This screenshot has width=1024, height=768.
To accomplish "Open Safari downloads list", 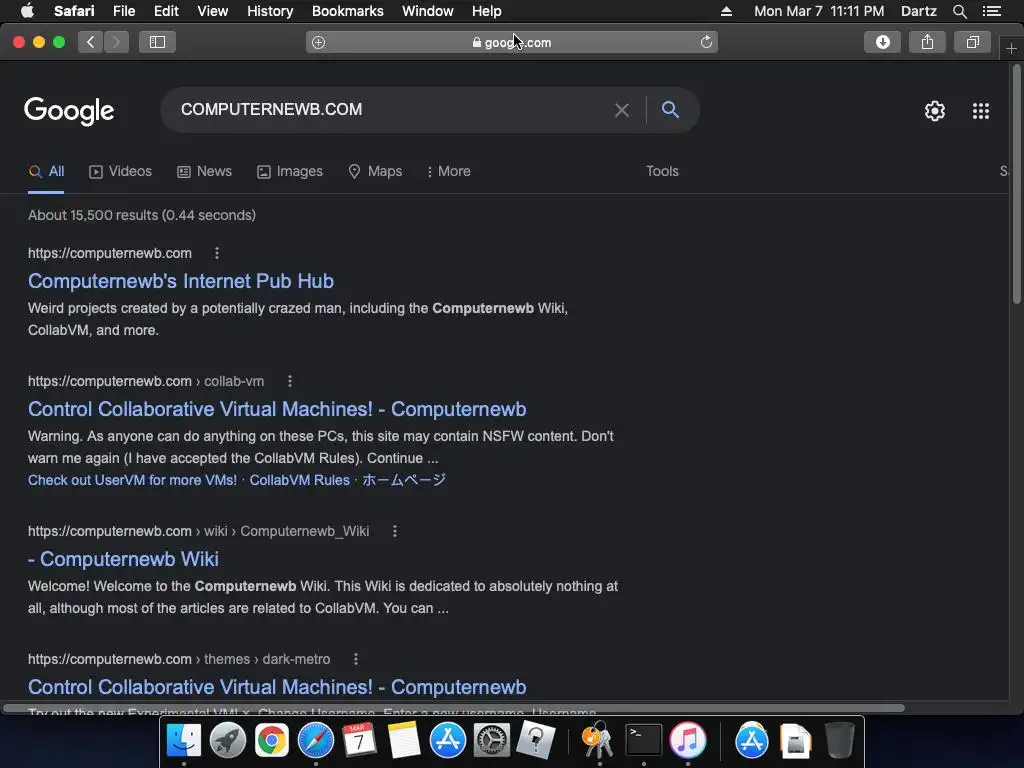I will (x=882, y=42).
